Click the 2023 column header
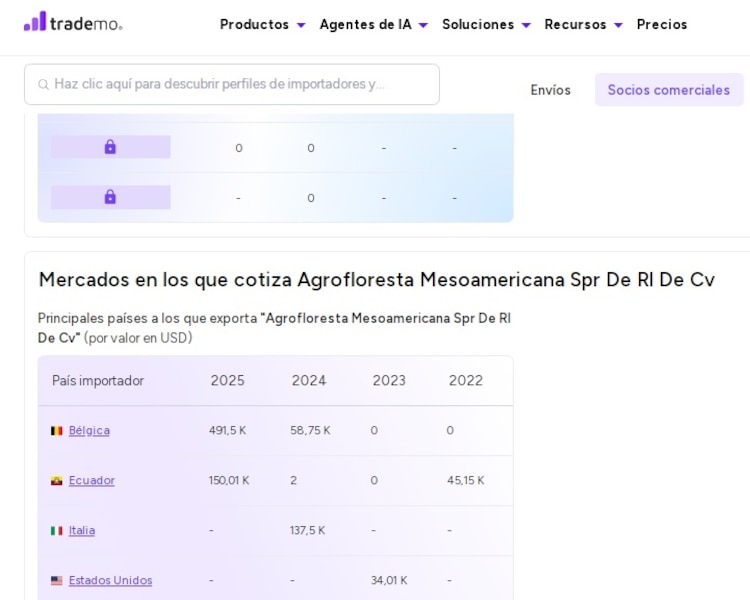 [x=389, y=381]
